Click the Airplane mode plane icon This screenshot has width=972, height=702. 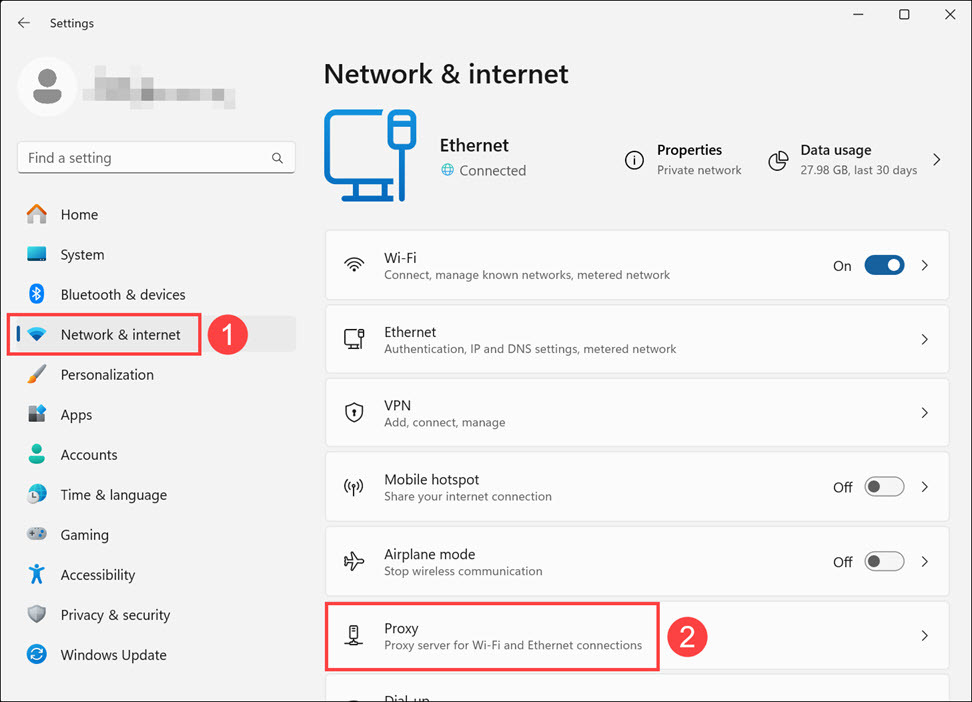(x=354, y=562)
